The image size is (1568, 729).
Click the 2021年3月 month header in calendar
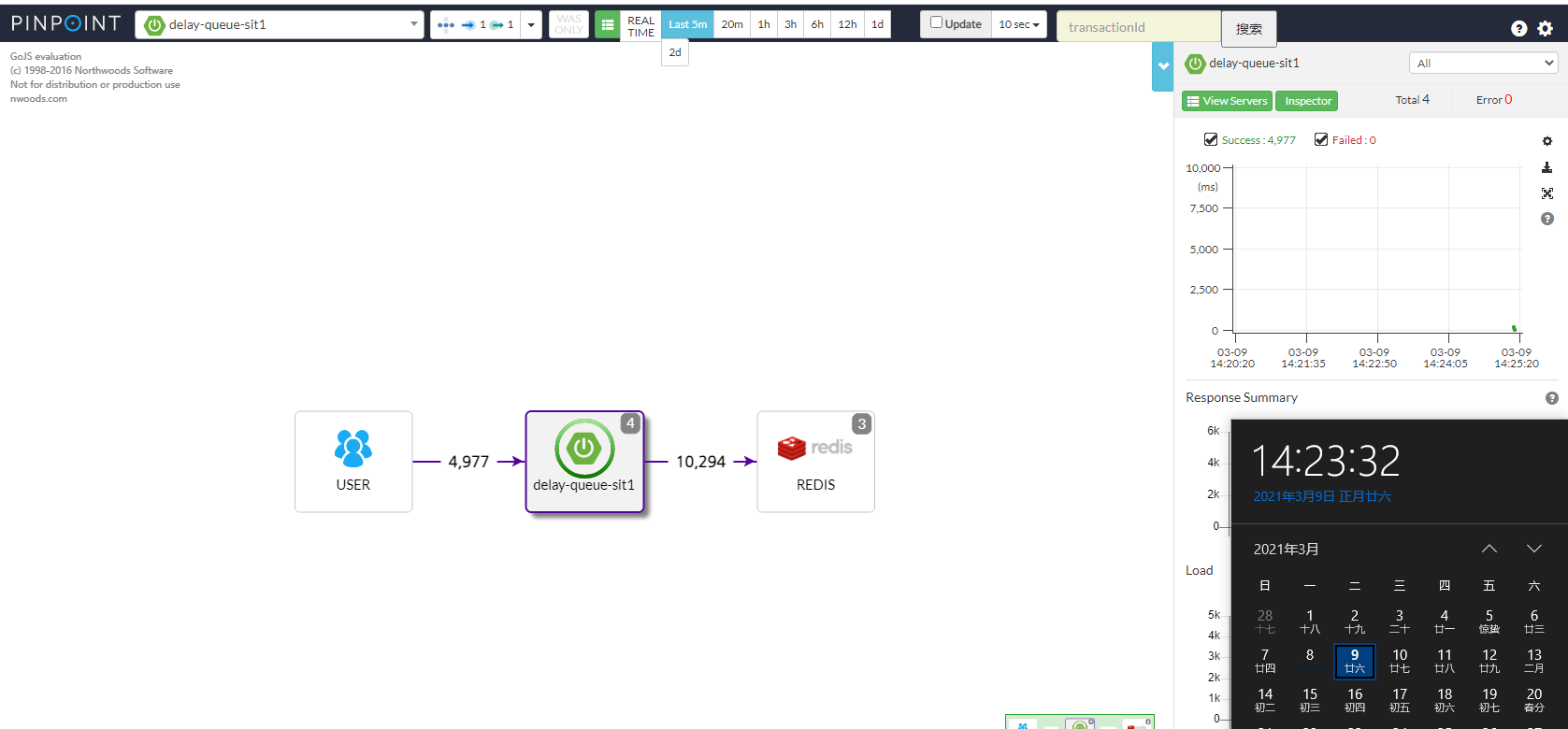[1287, 550]
